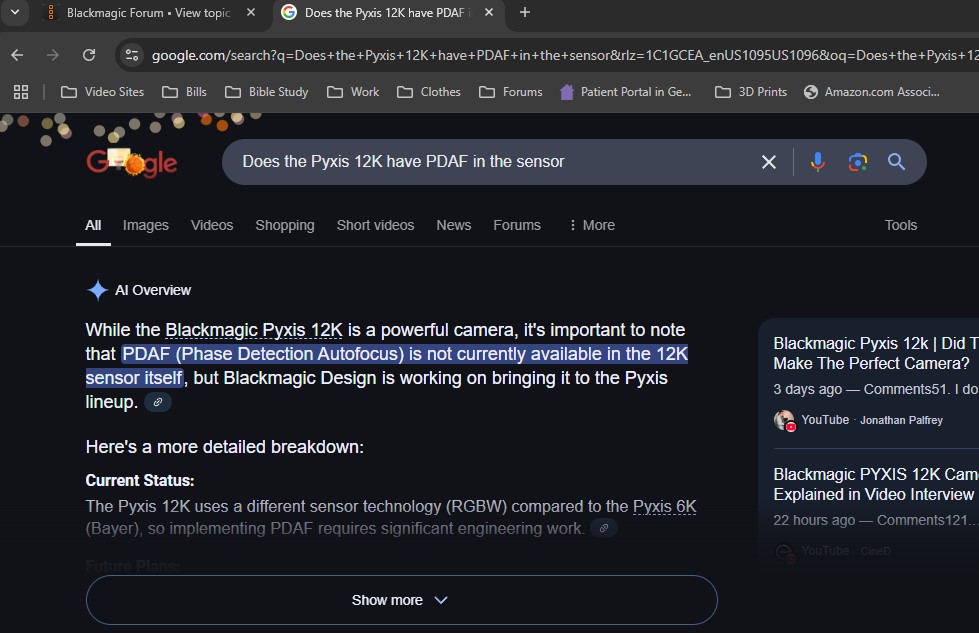Open a new browser tab
Image resolution: width=979 pixels, height=633 pixels.
click(x=525, y=12)
